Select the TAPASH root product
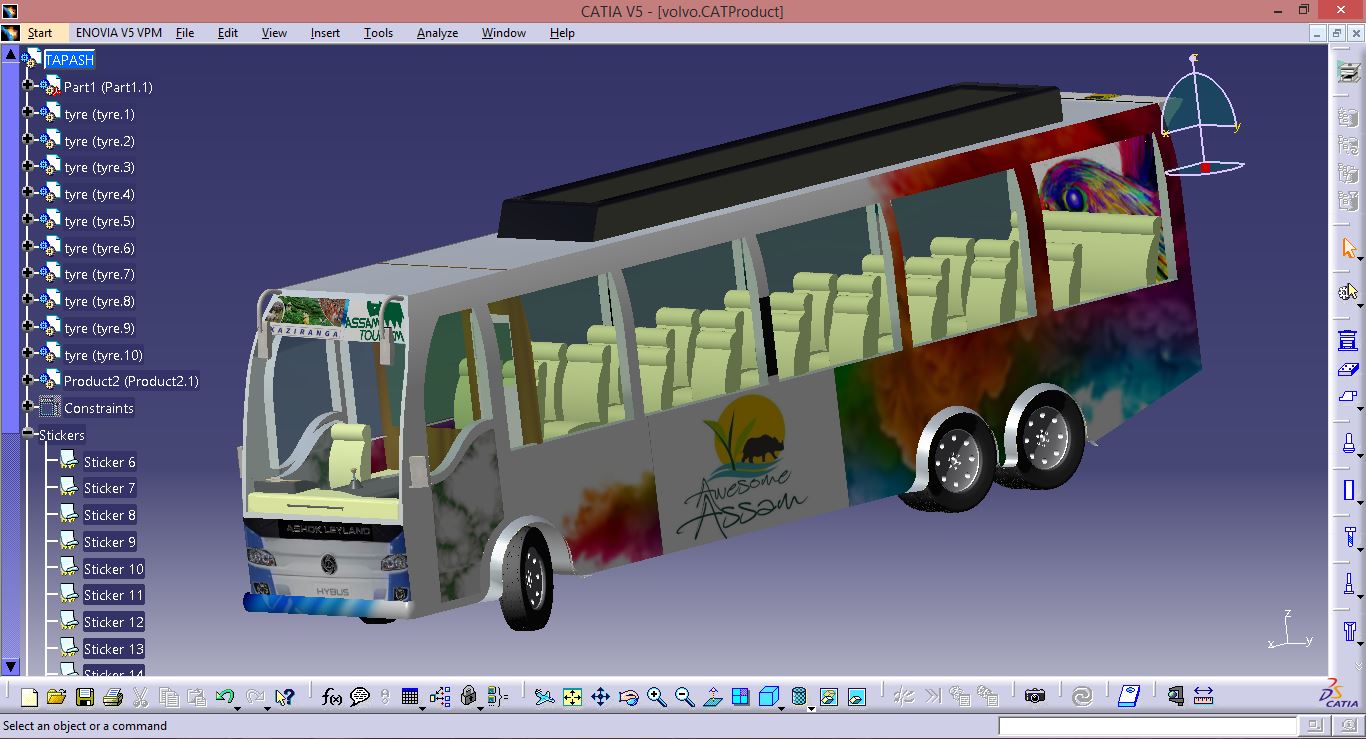The height and width of the screenshot is (739, 1366). tap(69, 60)
